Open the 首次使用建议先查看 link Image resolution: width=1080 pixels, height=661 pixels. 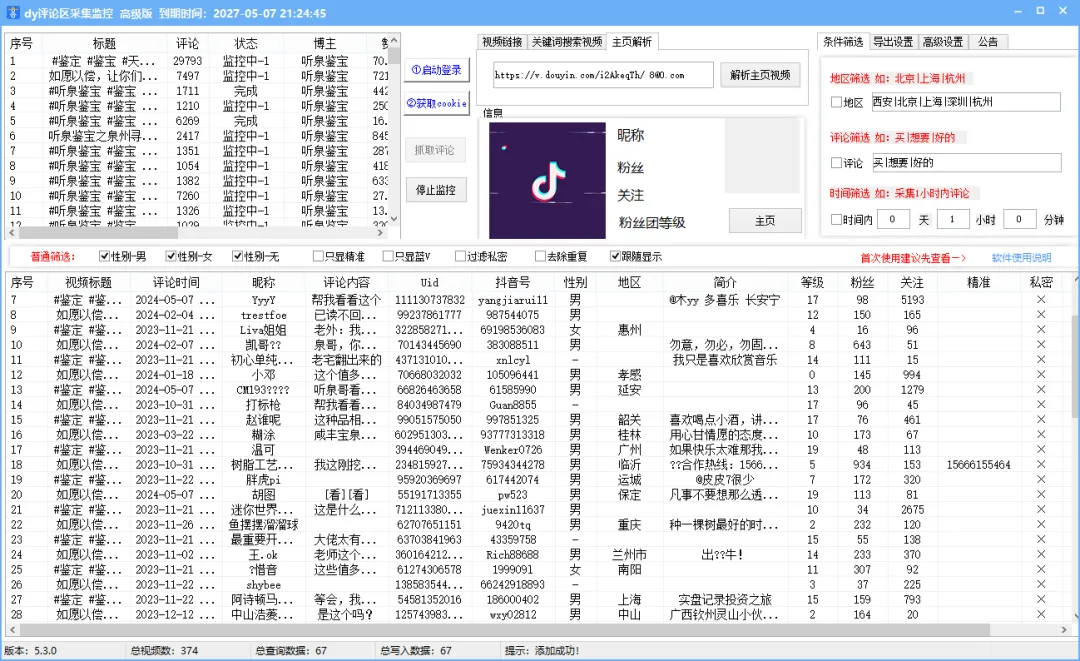pyautogui.click(x=913, y=258)
